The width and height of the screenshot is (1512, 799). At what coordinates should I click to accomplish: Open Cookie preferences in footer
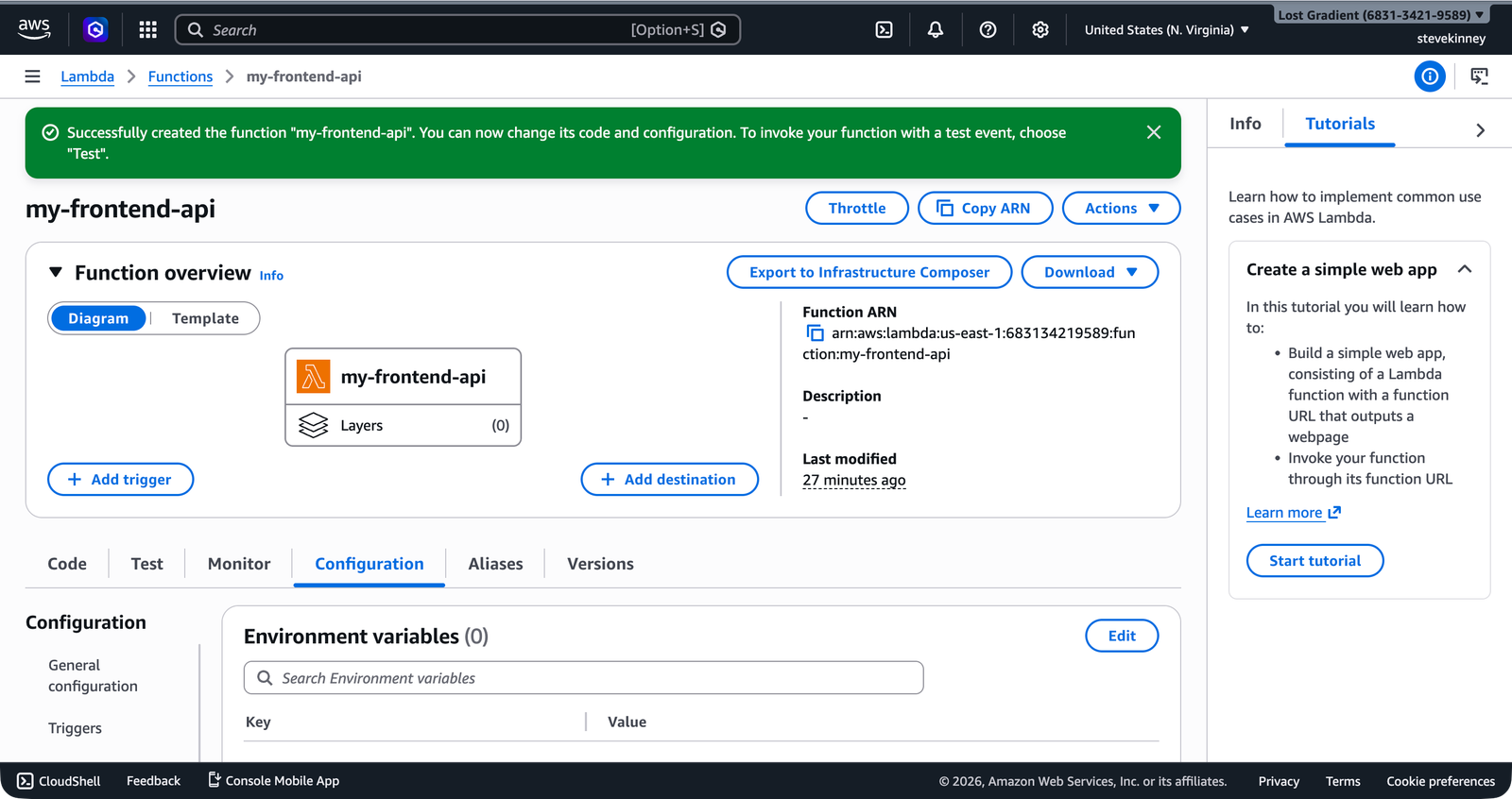click(x=1440, y=781)
